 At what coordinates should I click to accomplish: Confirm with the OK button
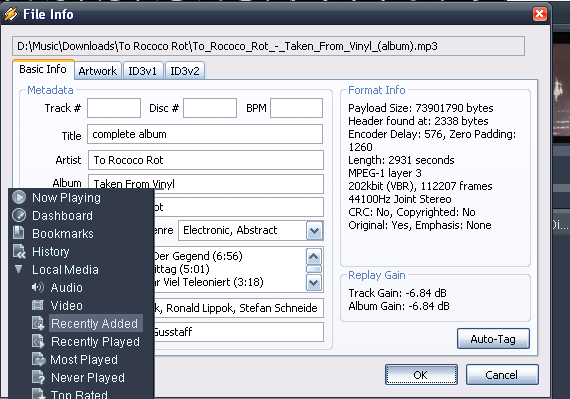click(x=421, y=375)
